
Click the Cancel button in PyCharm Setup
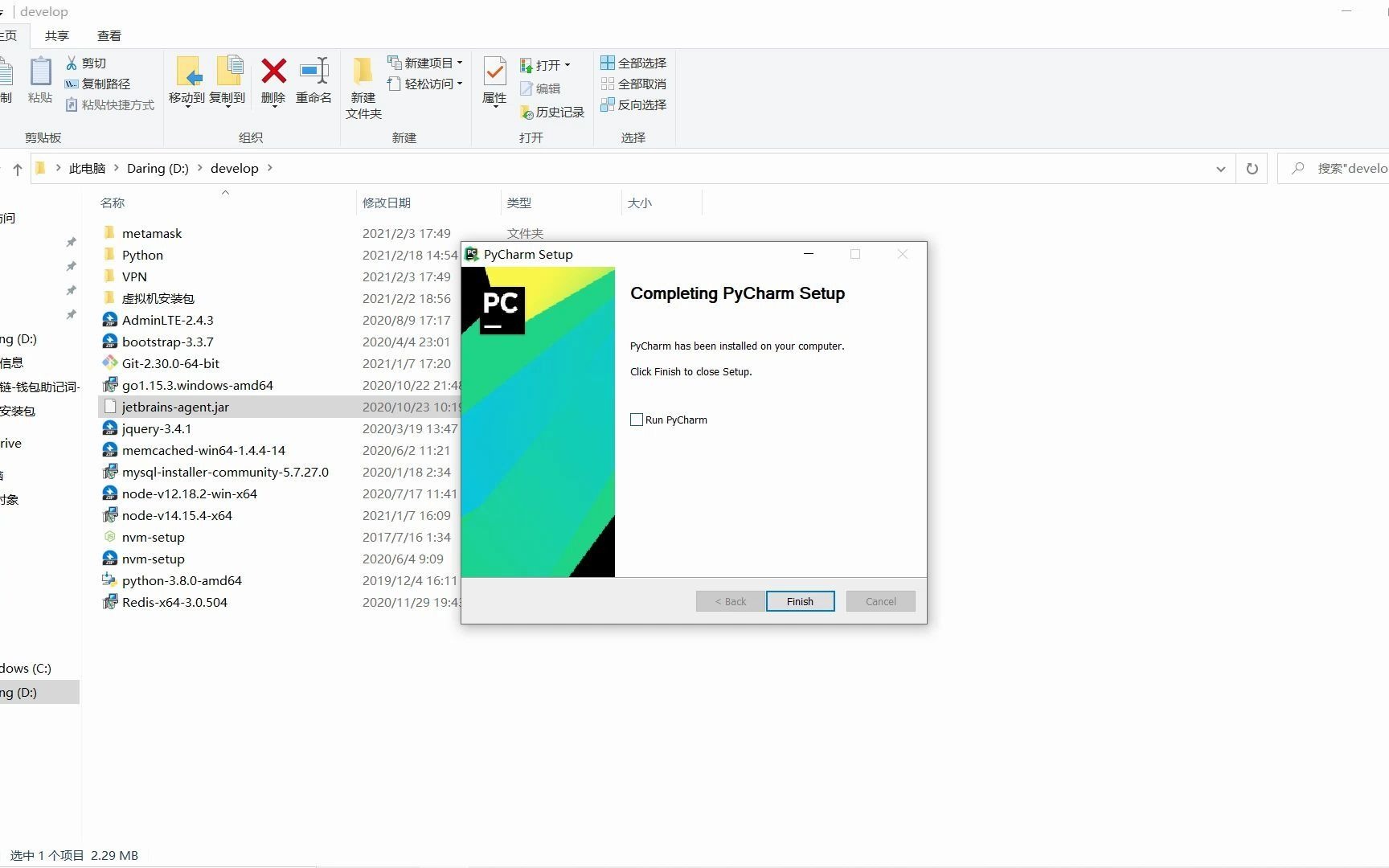tap(880, 601)
